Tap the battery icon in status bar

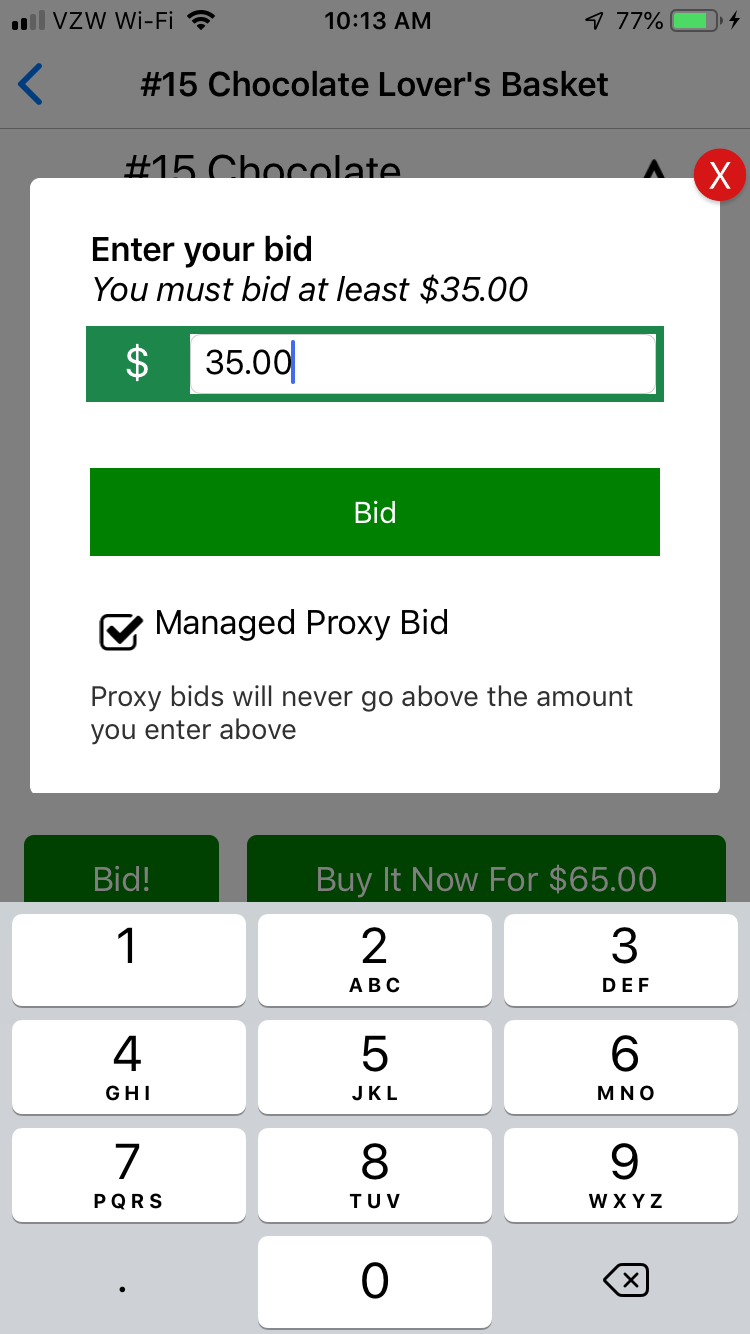click(x=695, y=21)
